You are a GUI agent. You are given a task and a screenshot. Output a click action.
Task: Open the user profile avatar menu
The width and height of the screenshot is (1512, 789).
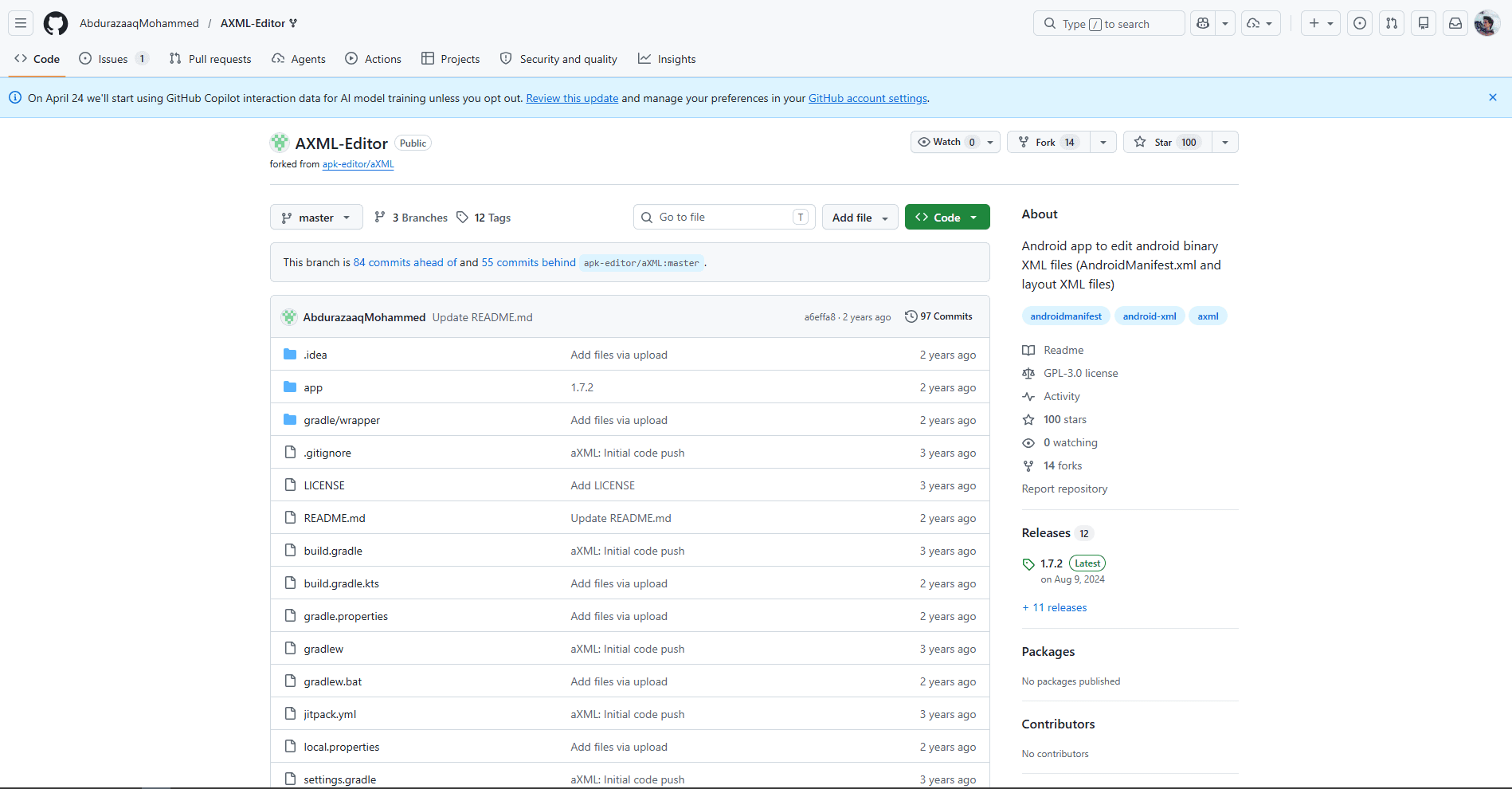1487,23
